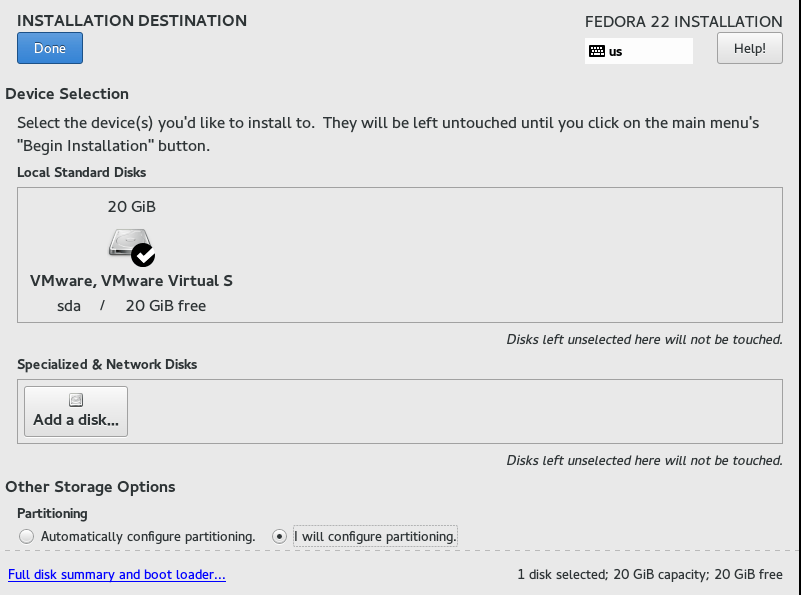Open the Help! button
This screenshot has width=801, height=595.
(749, 48)
